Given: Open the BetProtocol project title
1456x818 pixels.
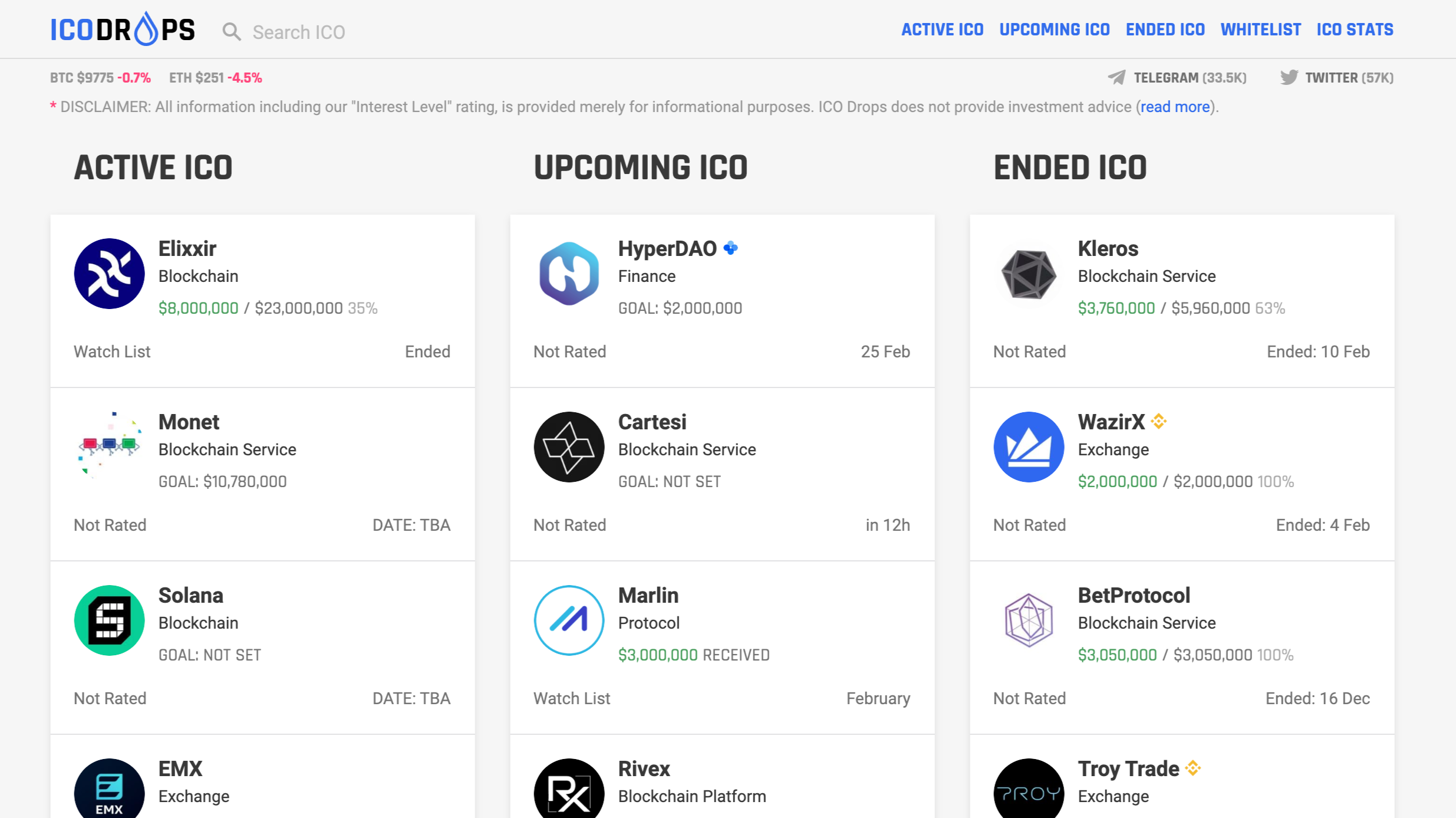Looking at the screenshot, I should [x=1134, y=596].
